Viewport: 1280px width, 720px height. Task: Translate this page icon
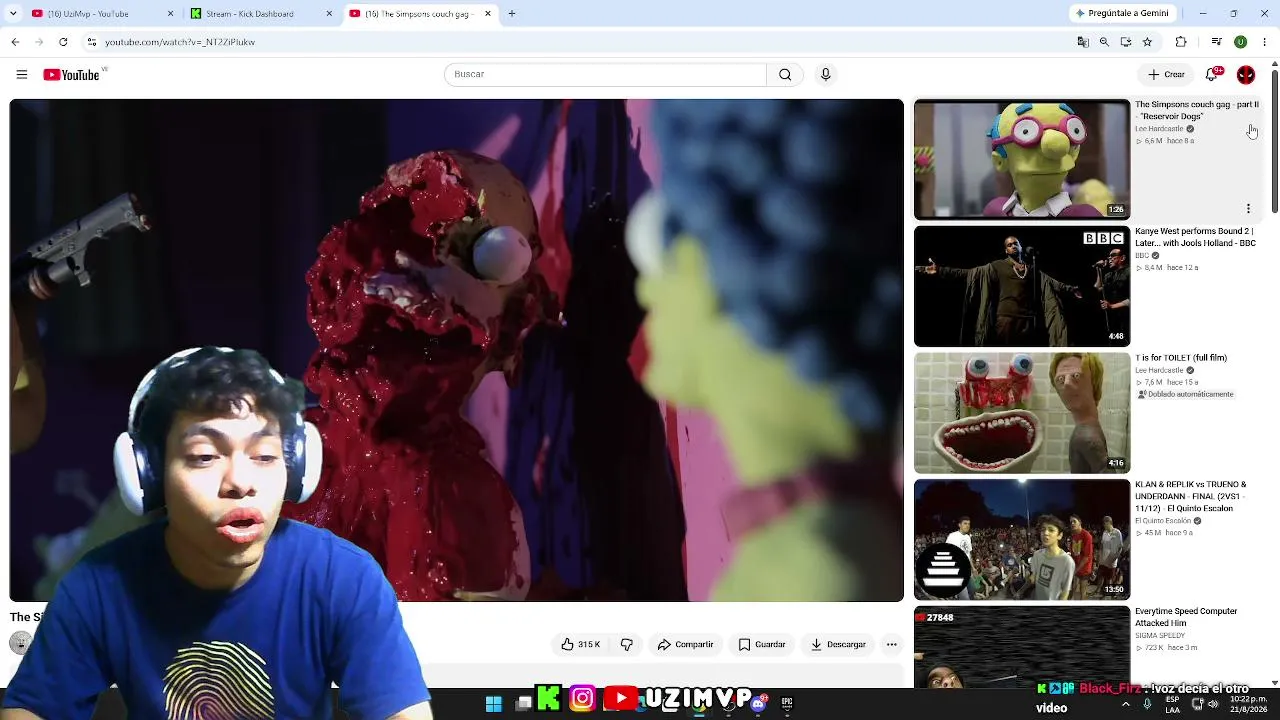click(1083, 42)
